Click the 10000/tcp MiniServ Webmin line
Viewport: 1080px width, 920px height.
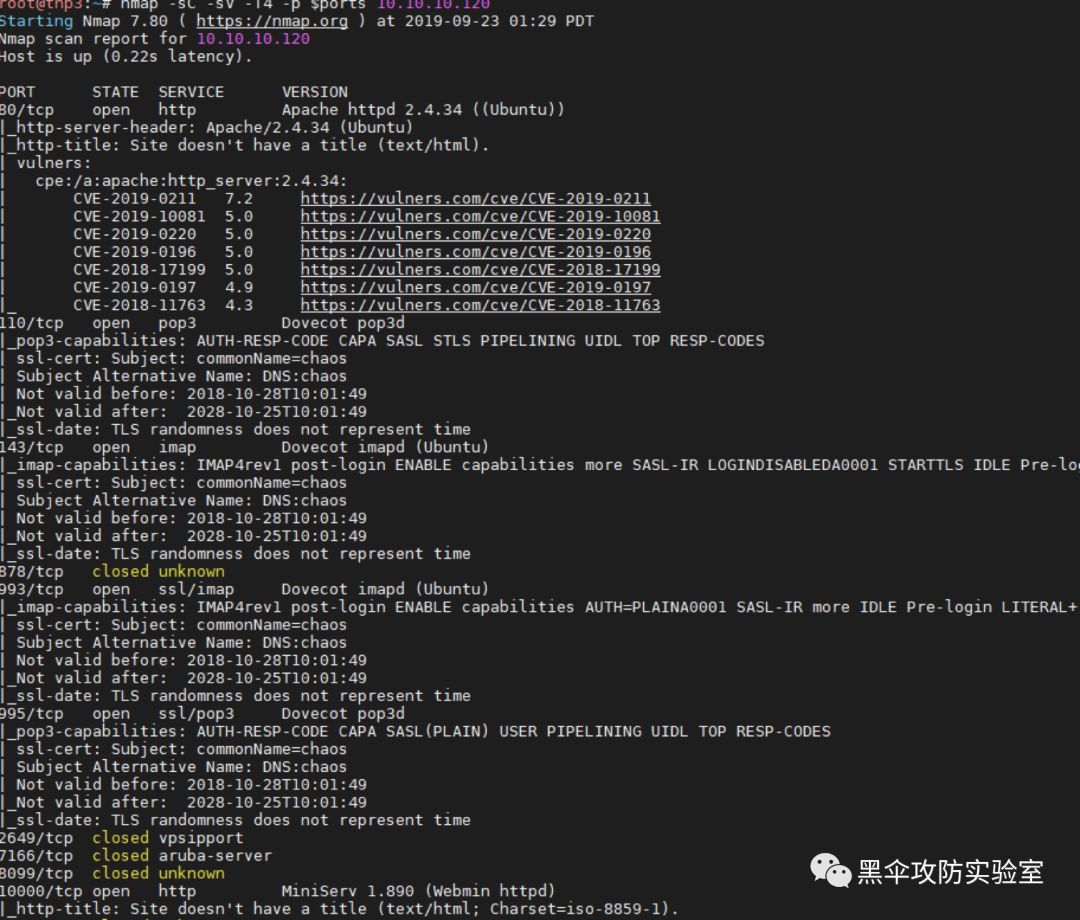277,891
